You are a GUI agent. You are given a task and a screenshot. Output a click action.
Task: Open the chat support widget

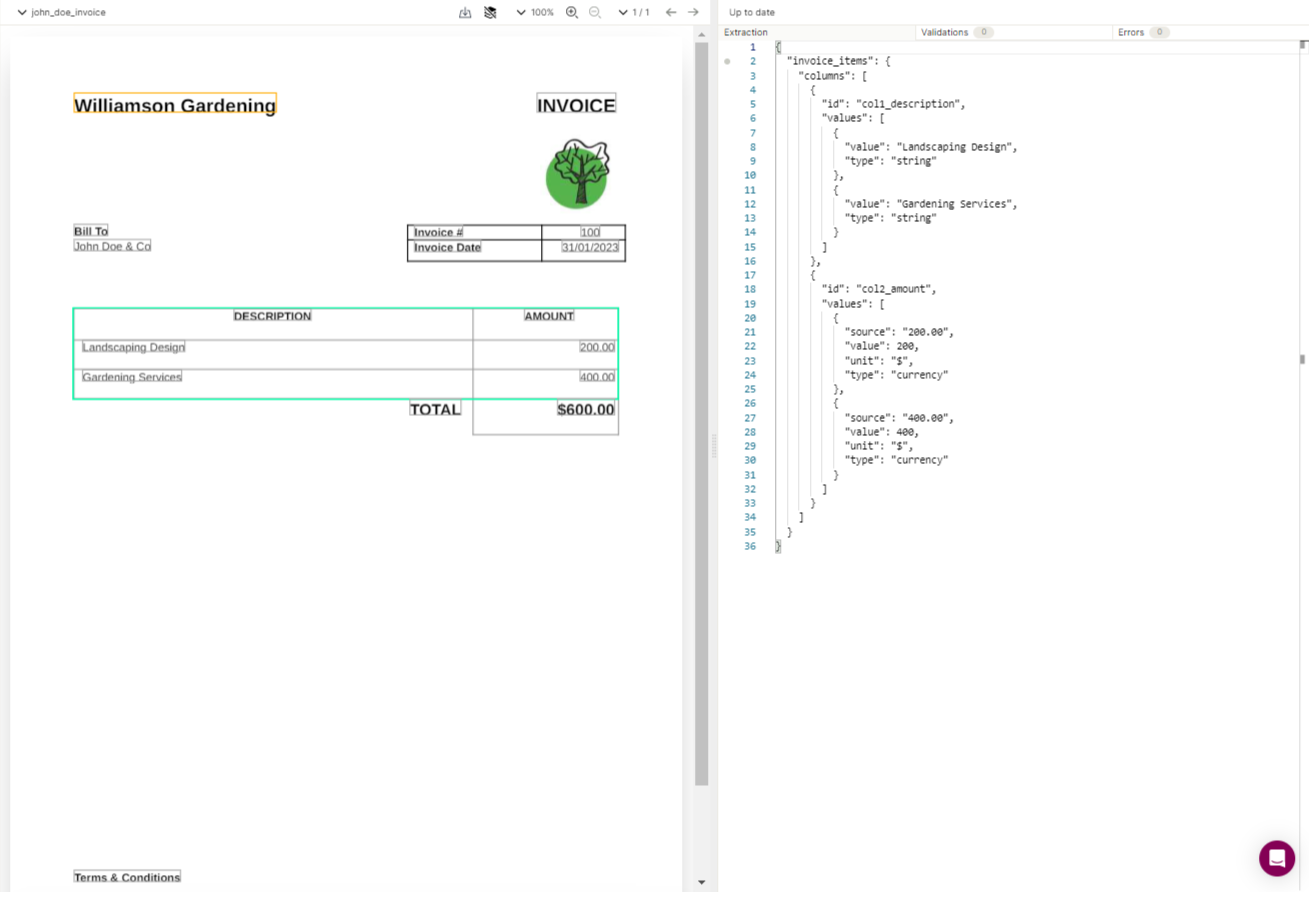click(x=1277, y=858)
